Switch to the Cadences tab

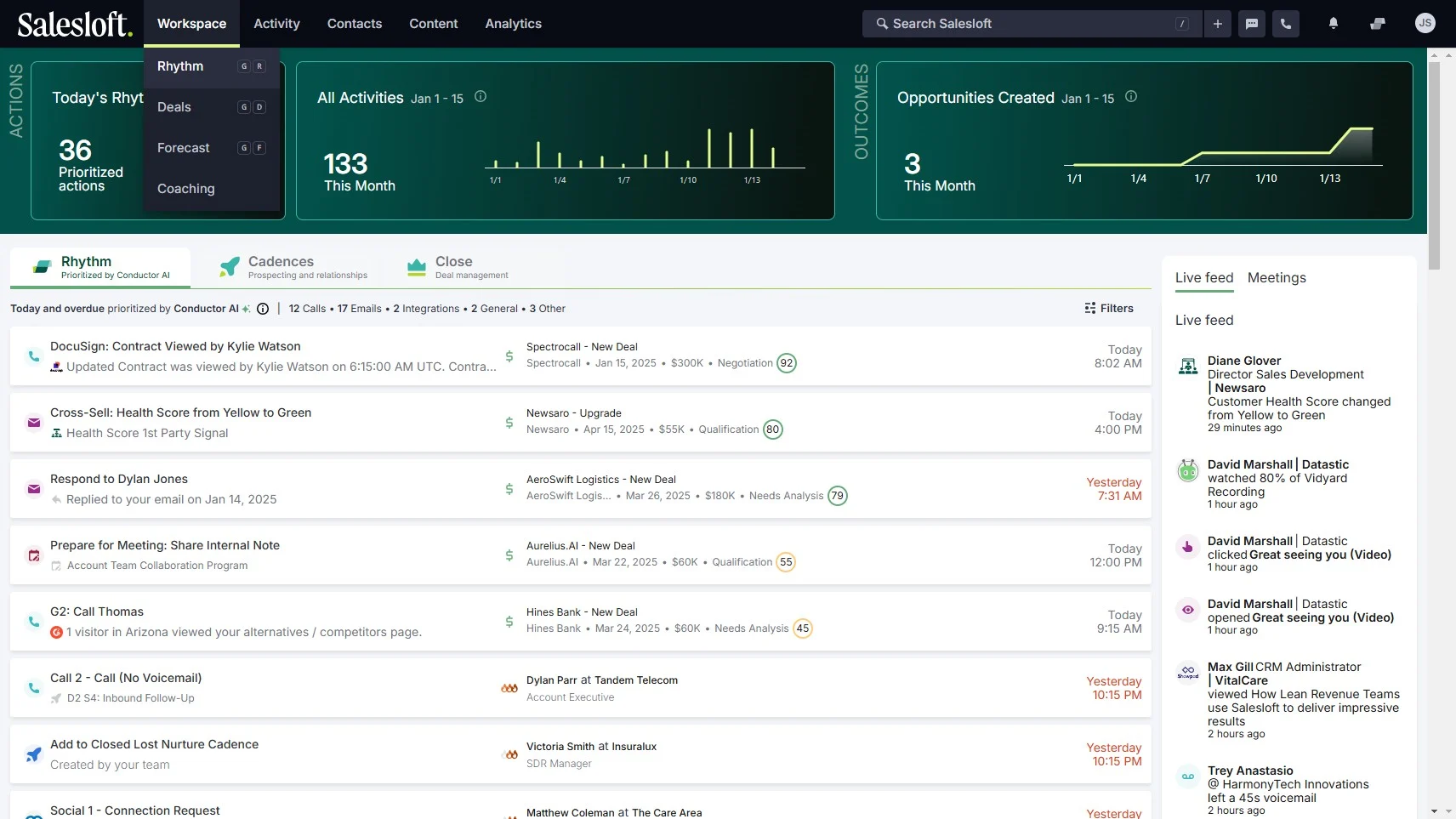point(293,267)
